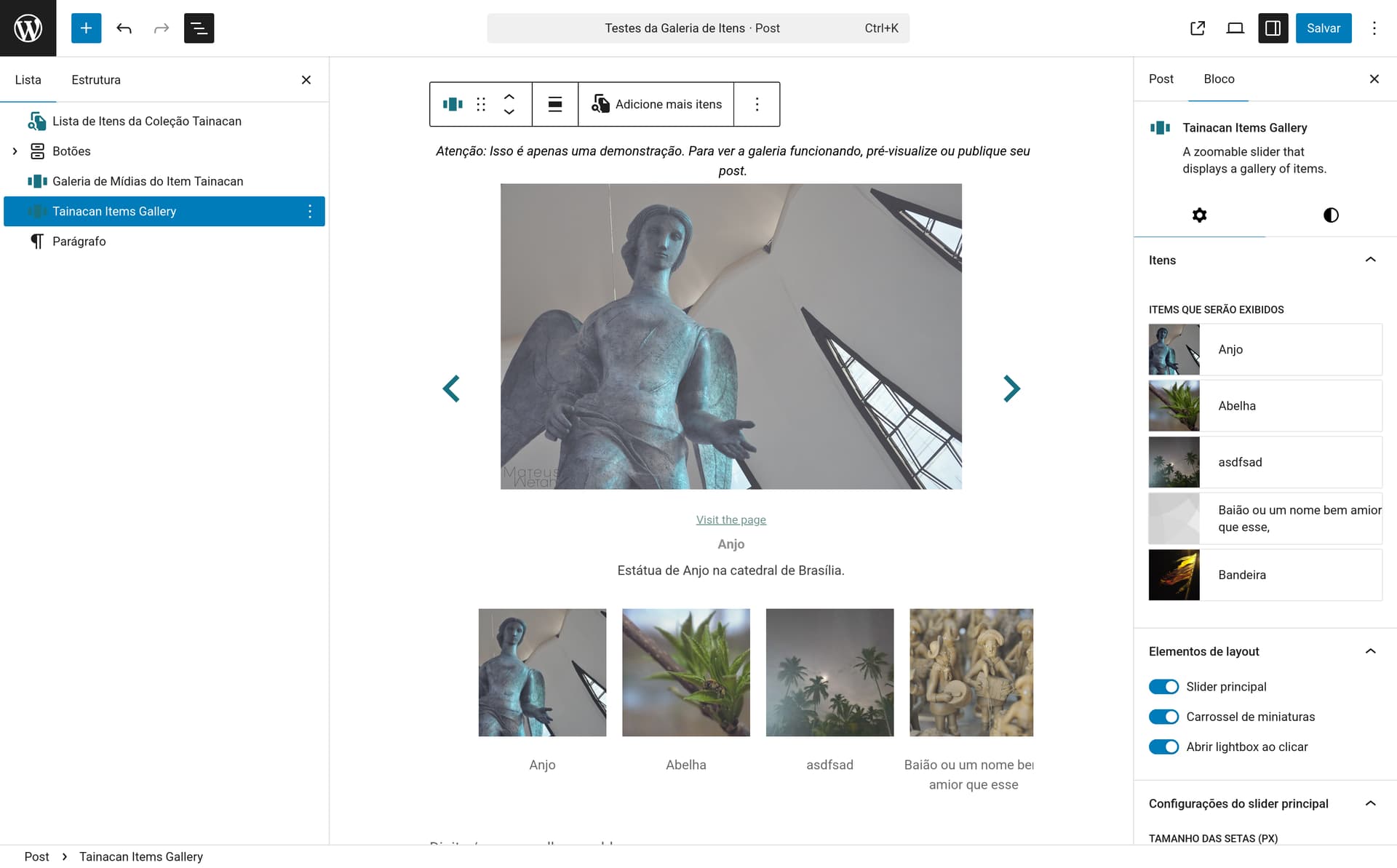Close the list view panel
The height and width of the screenshot is (868, 1397).
pos(306,79)
